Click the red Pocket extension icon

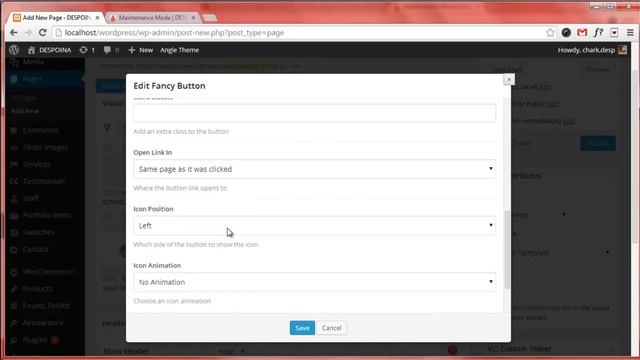pos(614,33)
